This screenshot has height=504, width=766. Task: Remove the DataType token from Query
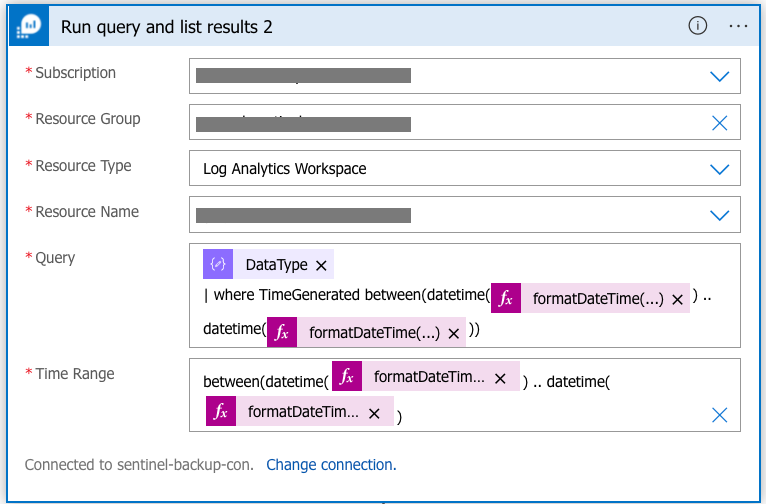321,266
